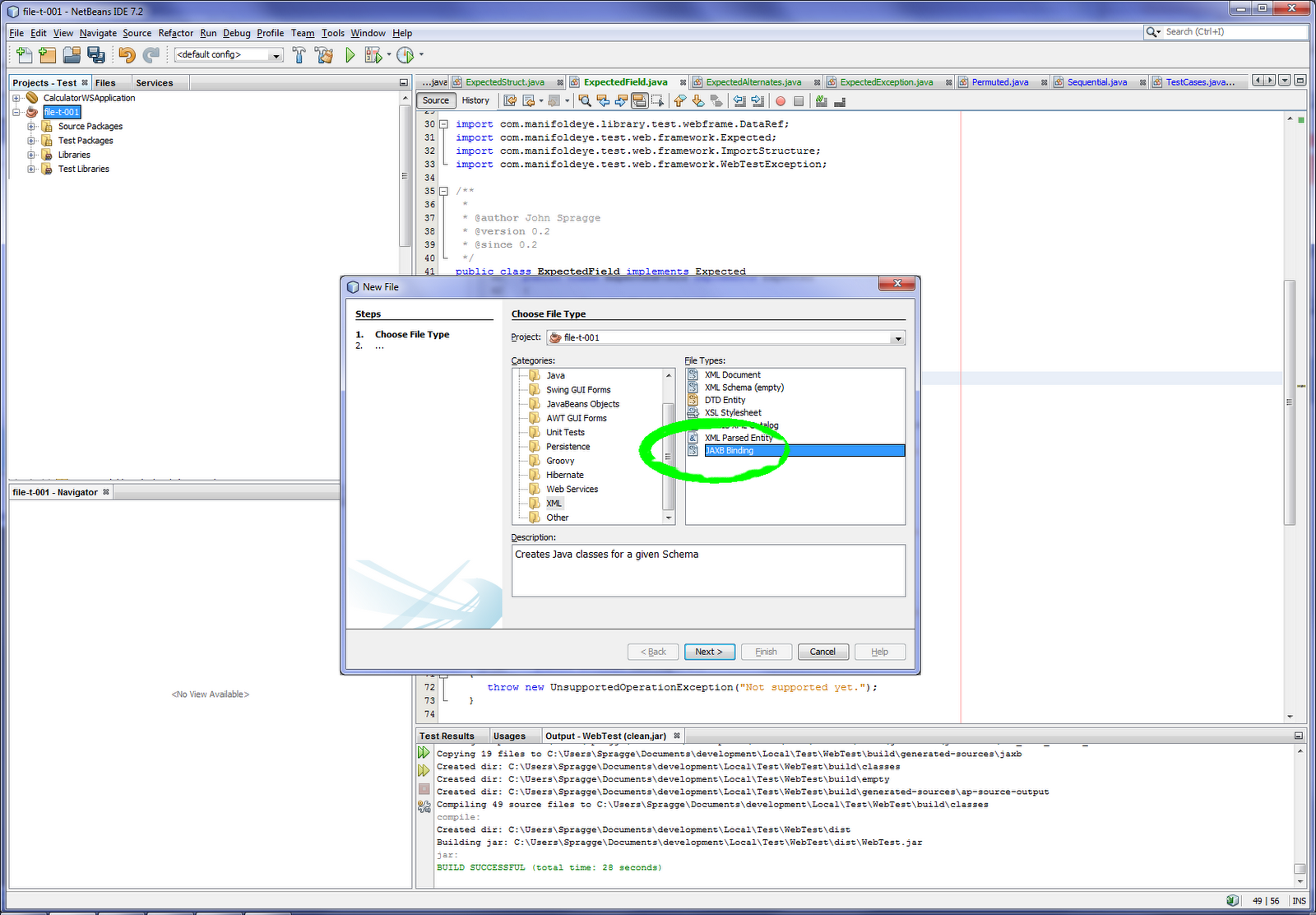The height and width of the screenshot is (915, 1316).
Task: Select the Web Services category
Action: coord(572,489)
